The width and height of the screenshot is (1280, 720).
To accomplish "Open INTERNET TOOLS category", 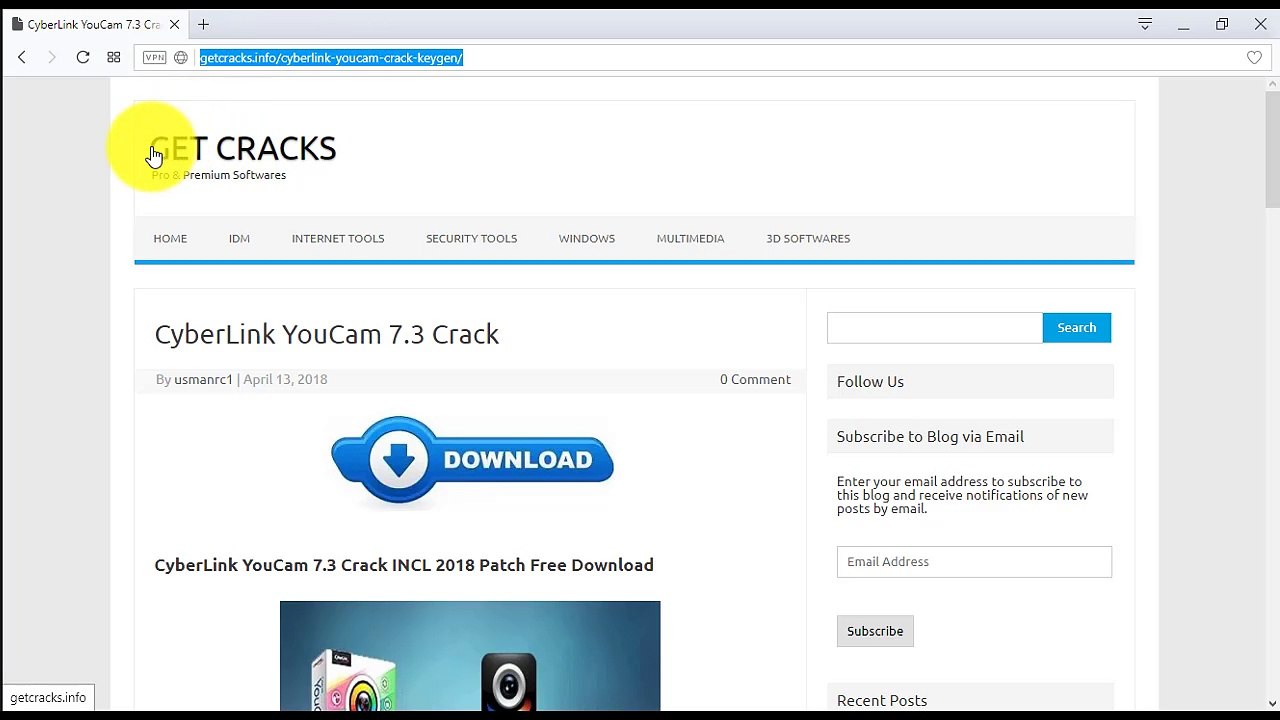I will 338,238.
